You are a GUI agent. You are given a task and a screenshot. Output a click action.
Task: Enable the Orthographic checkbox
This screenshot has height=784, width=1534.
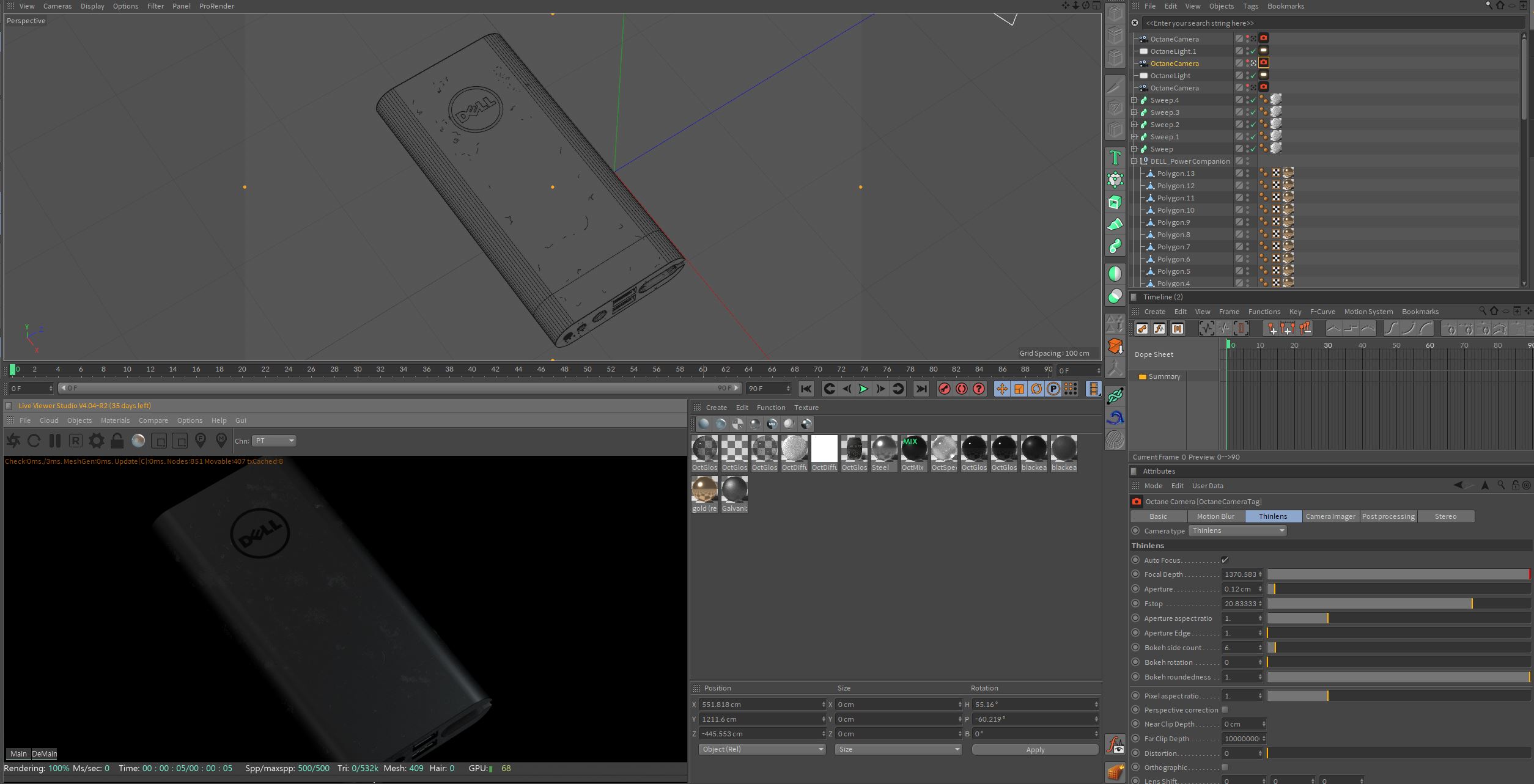click(x=1225, y=767)
